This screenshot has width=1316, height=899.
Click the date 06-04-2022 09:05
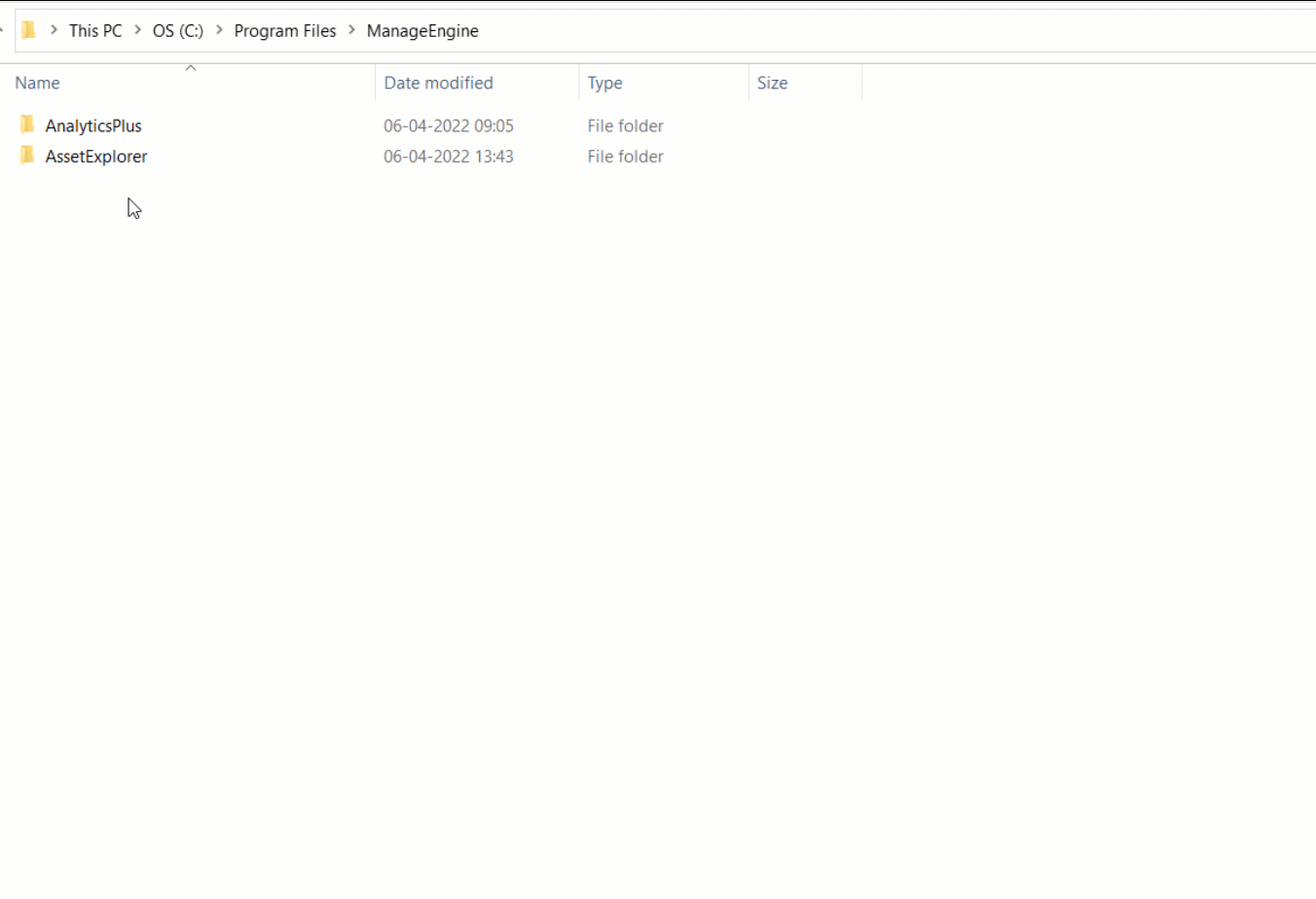(x=449, y=126)
